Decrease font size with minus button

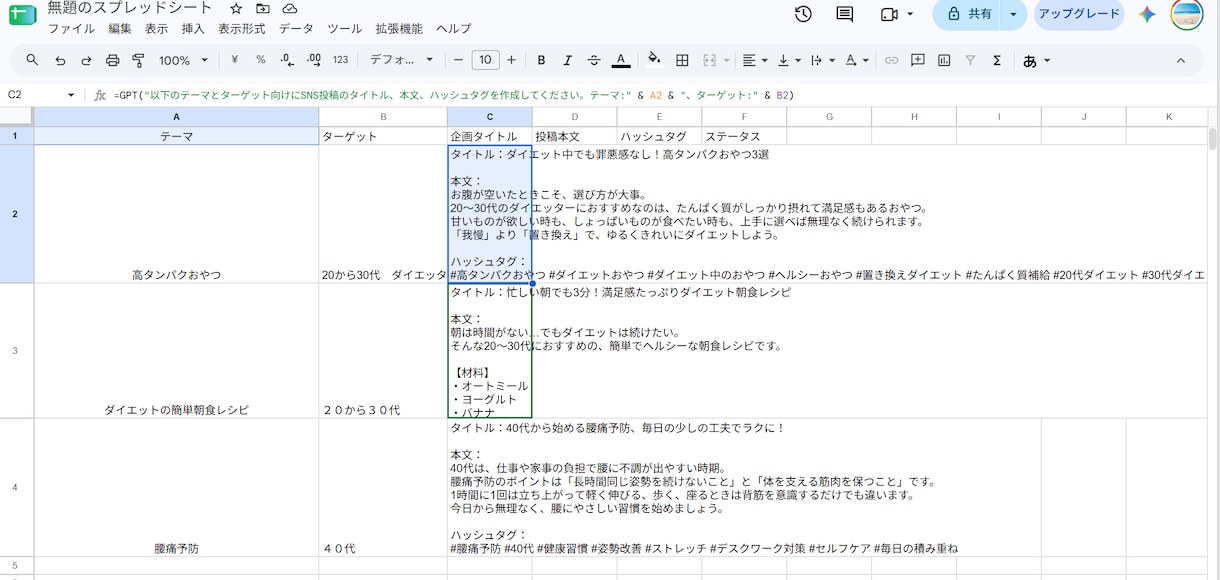coord(458,60)
